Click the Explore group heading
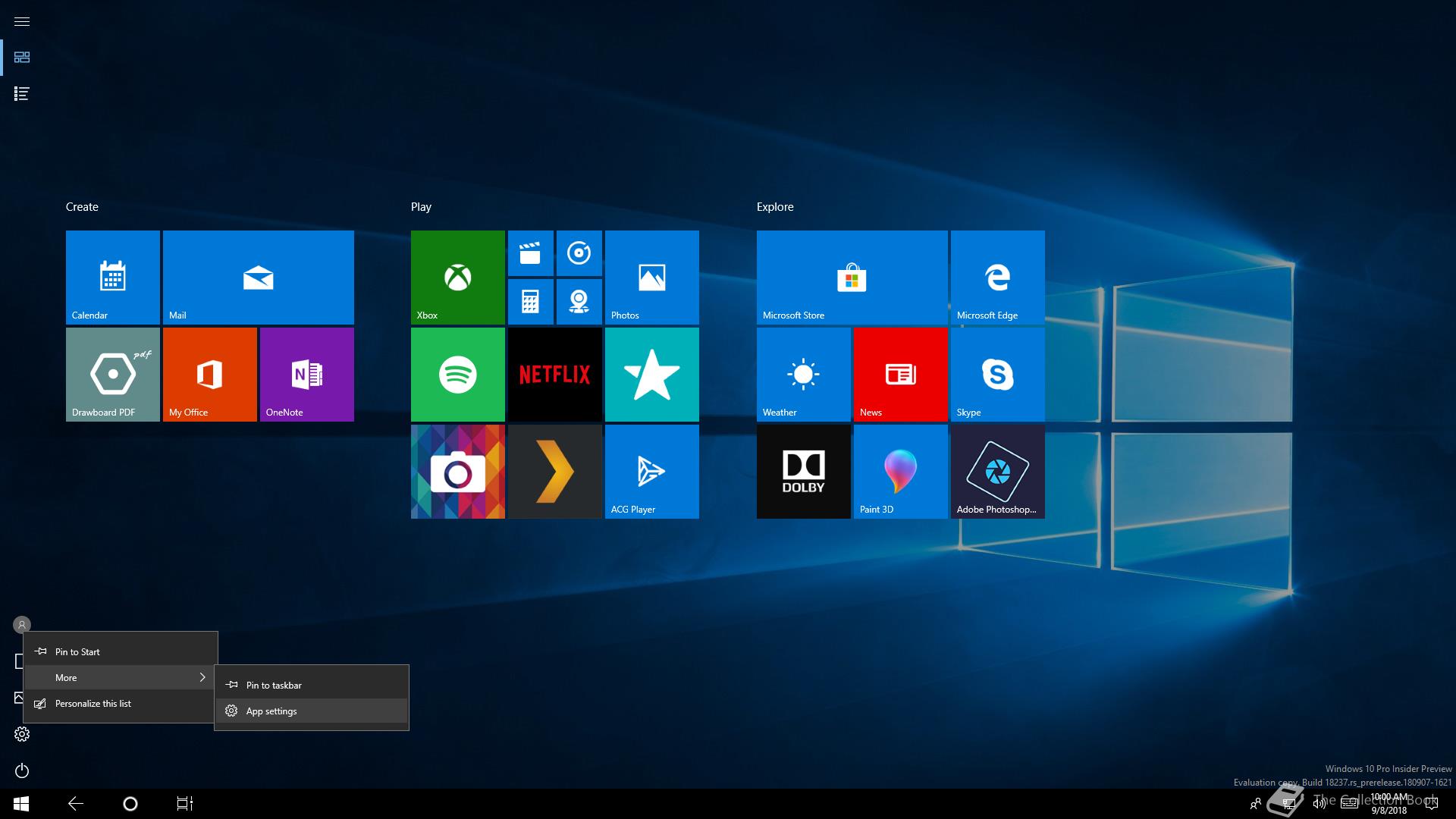Screen dimensions: 1456x819 775,207
